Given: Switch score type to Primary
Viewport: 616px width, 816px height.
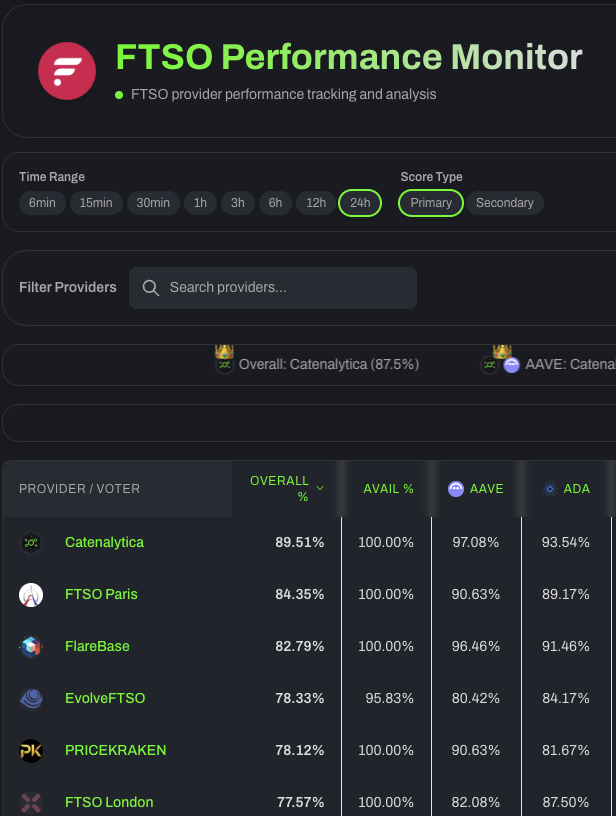Looking at the screenshot, I should point(431,203).
